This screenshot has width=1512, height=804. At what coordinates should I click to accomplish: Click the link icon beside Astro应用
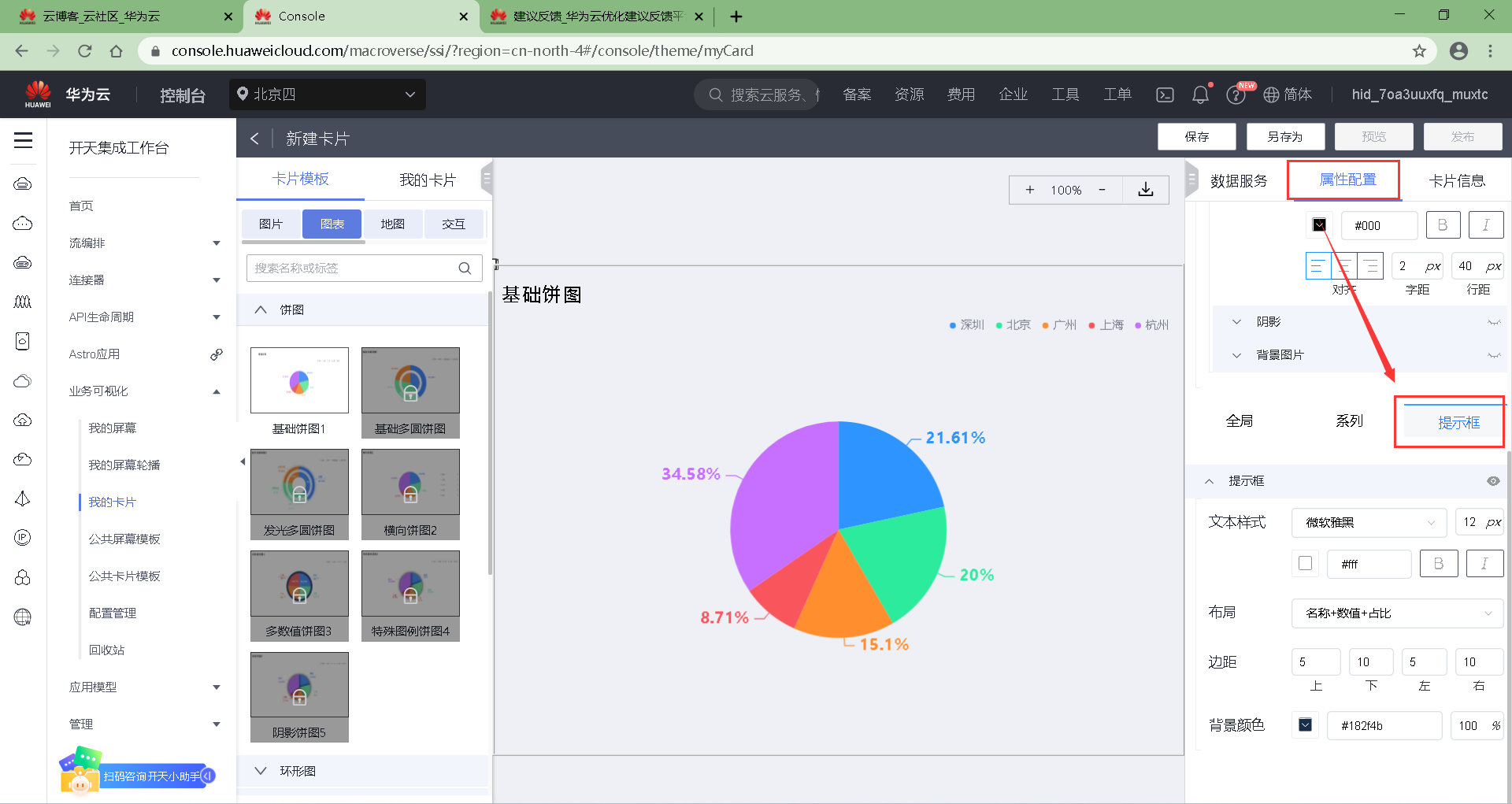[217, 354]
